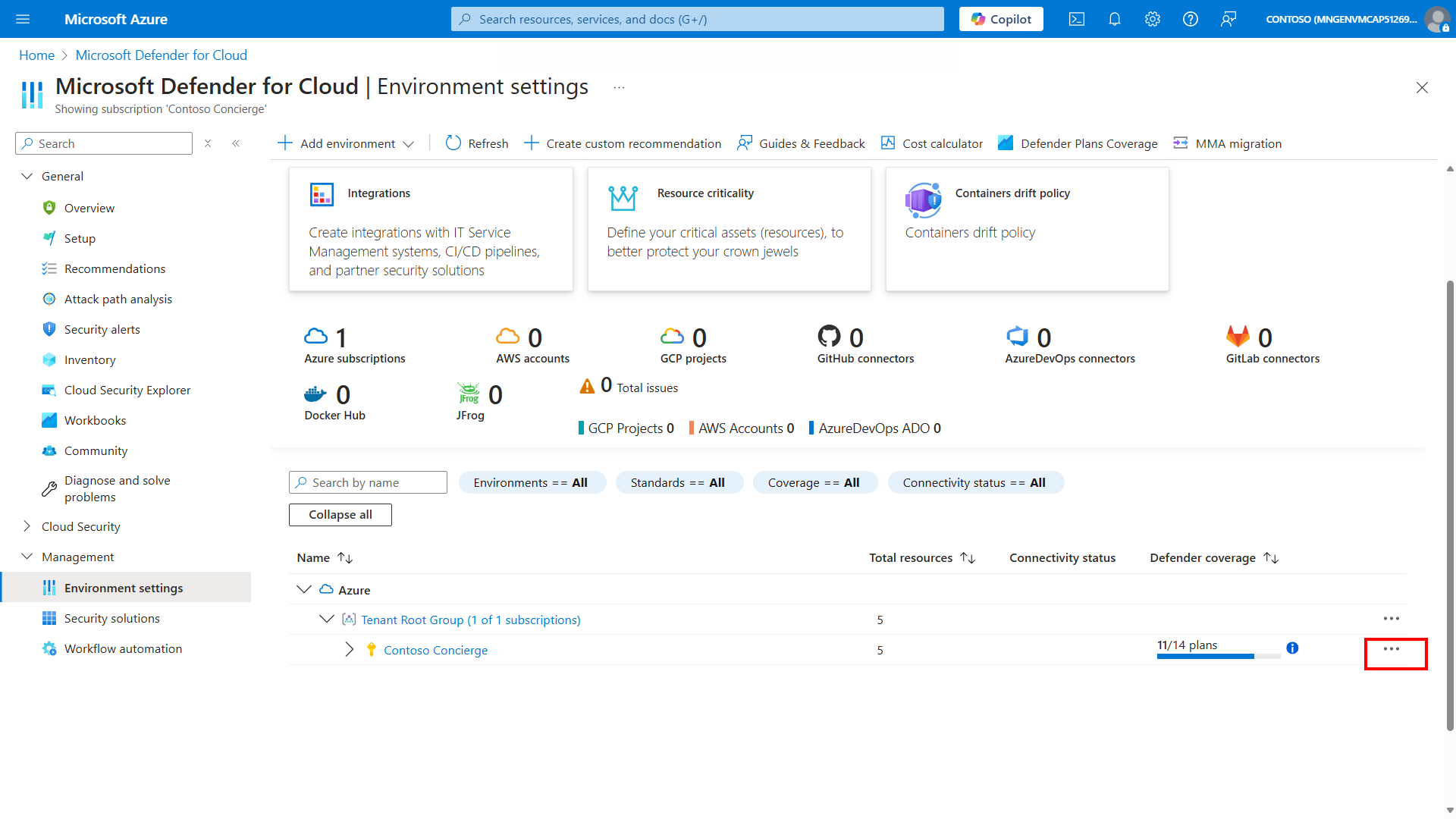Switch to Security solutions under Management
This screenshot has height=819, width=1456.
tap(111, 618)
